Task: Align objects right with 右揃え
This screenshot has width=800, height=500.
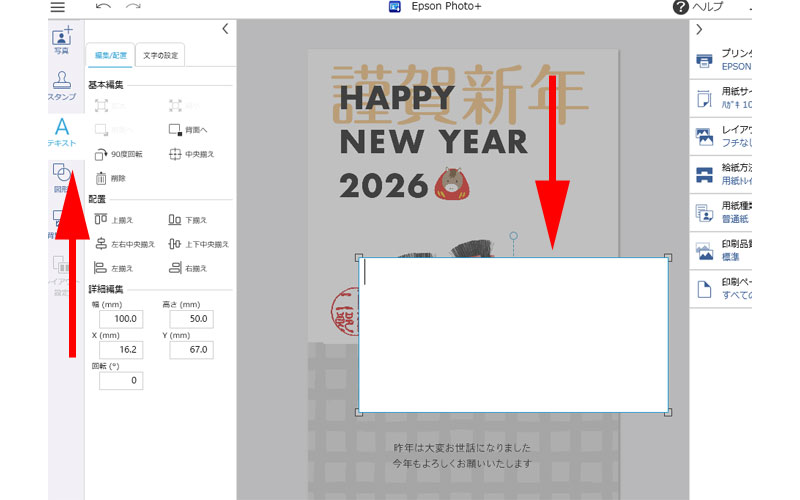Action: [188, 268]
